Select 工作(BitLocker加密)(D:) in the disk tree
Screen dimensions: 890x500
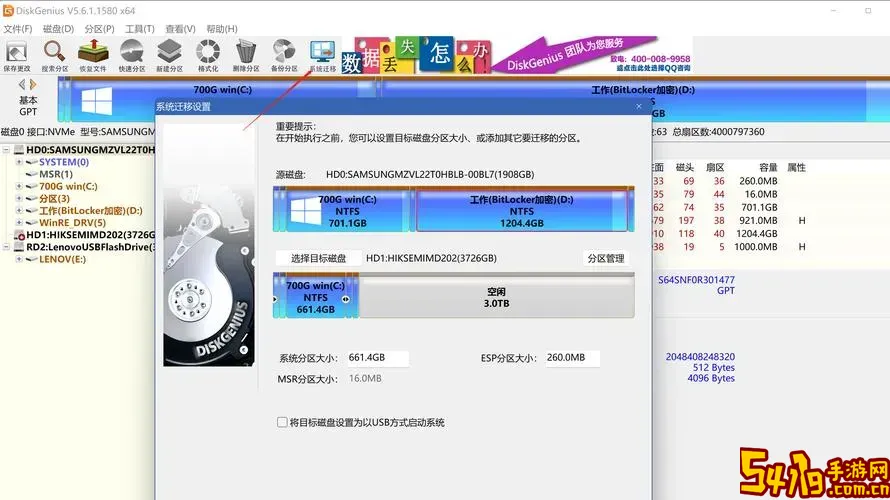click(91, 211)
